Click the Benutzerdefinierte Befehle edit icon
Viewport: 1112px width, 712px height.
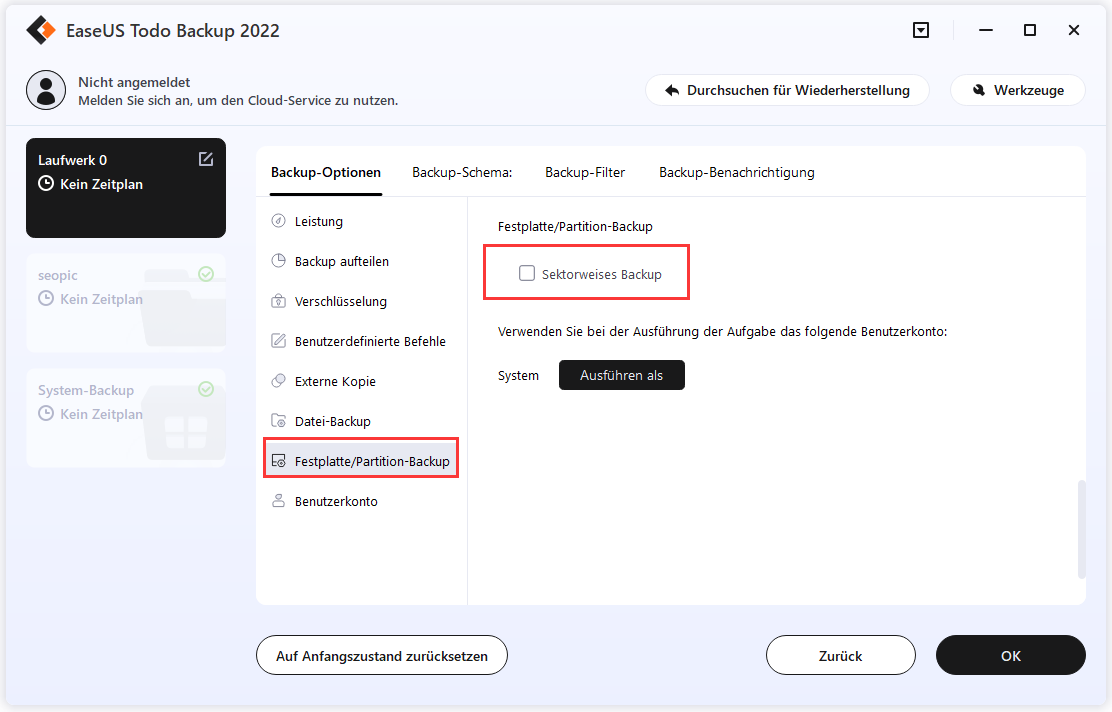pyautogui.click(x=279, y=340)
